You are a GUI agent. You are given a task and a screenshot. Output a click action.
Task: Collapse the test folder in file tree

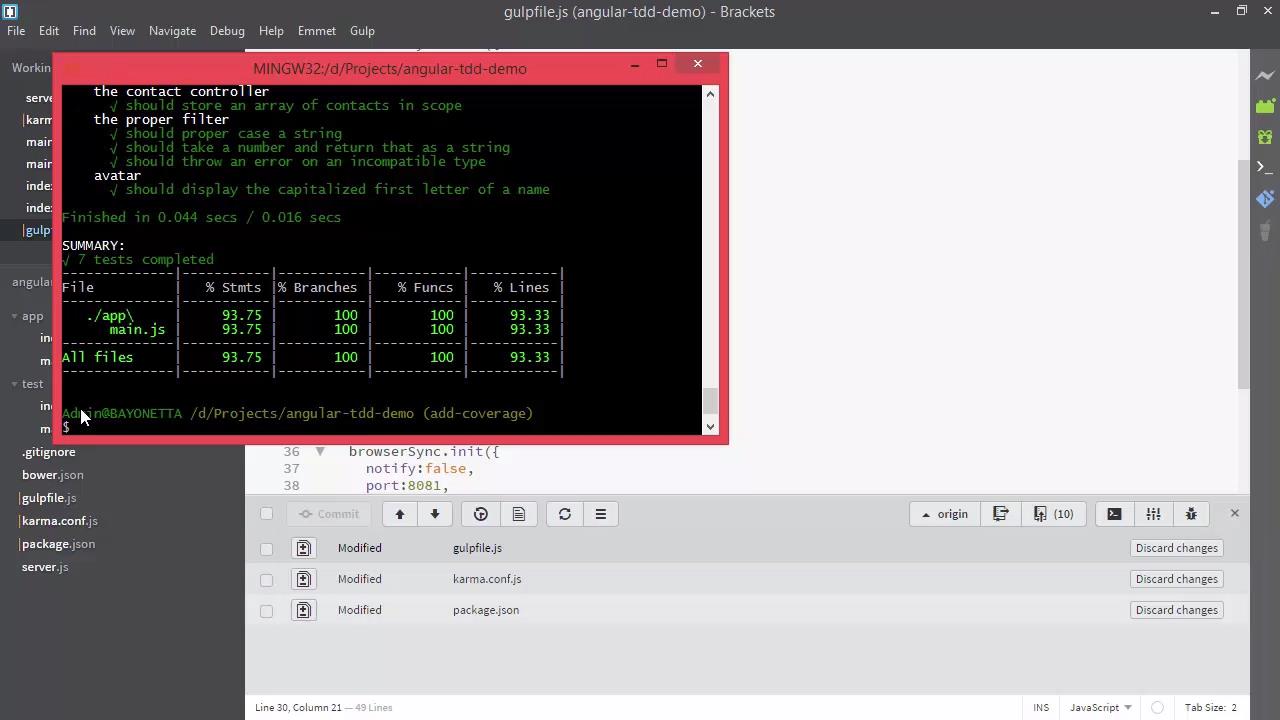[x=15, y=384]
